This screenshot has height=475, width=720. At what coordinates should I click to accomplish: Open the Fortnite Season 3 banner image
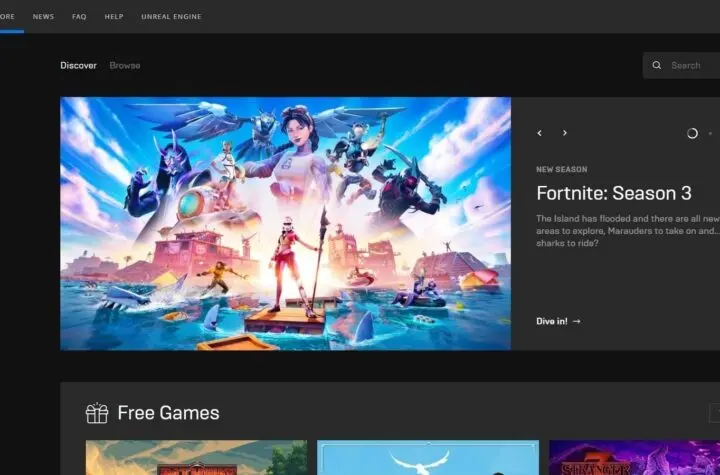(x=286, y=223)
